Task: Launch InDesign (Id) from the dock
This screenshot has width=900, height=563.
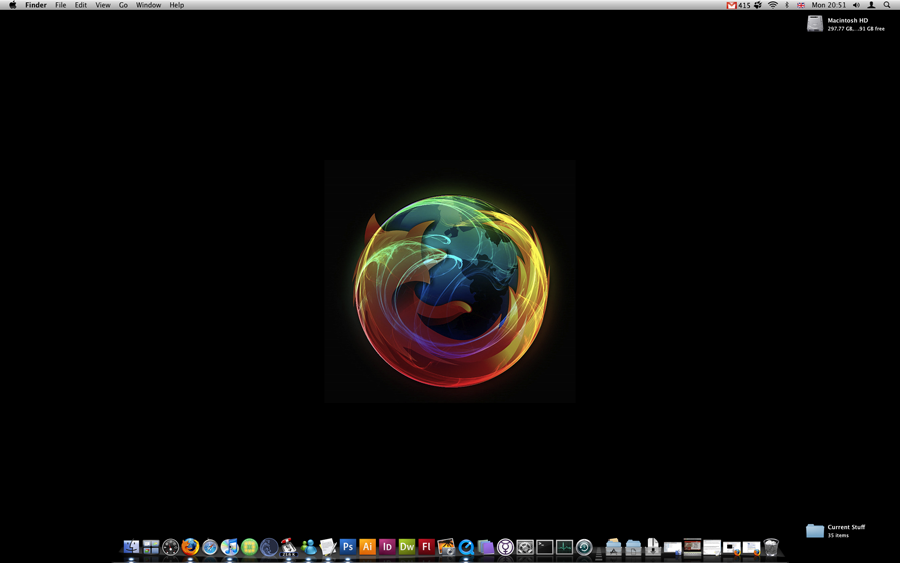Action: coord(387,547)
